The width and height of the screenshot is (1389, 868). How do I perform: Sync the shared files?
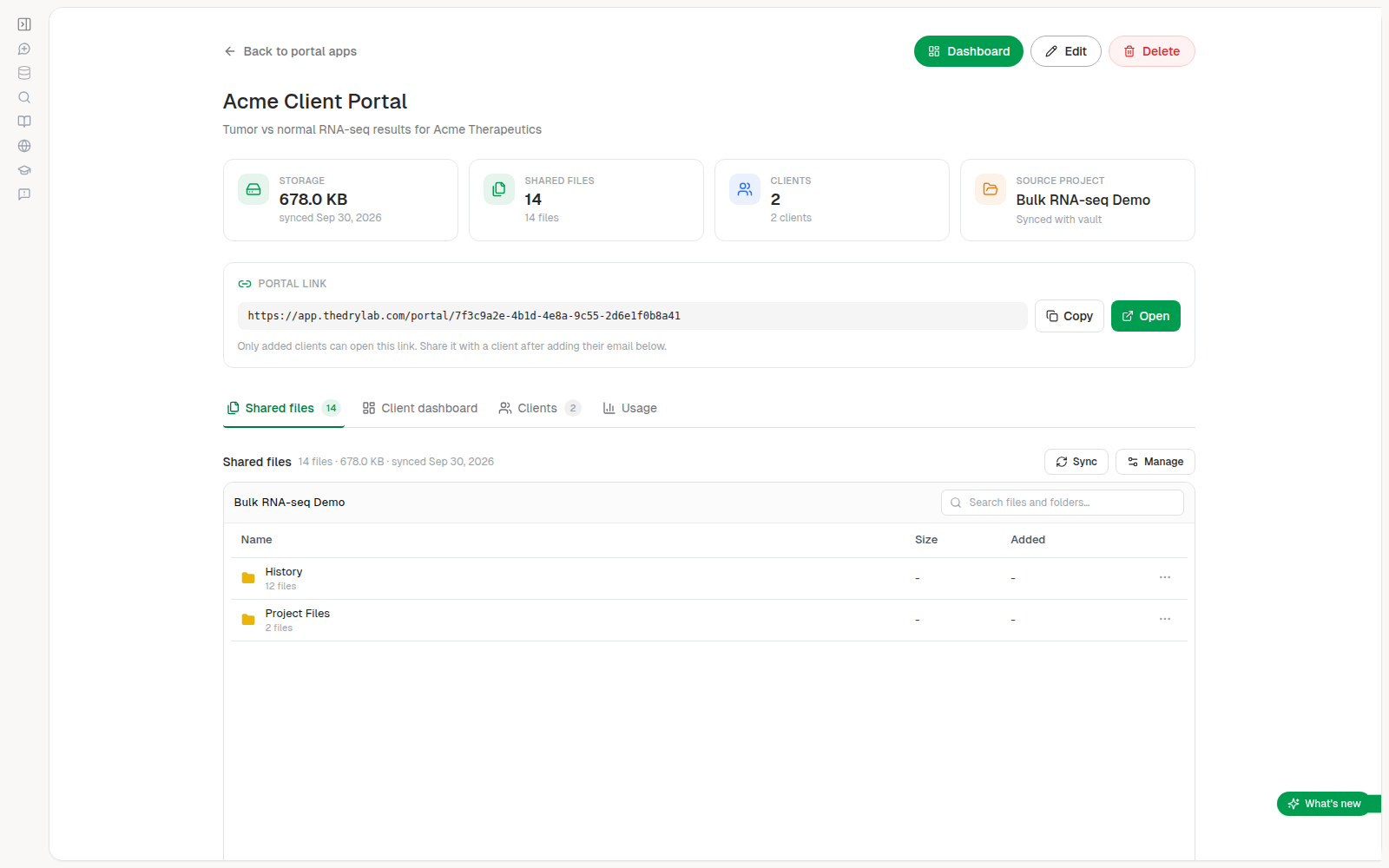click(1076, 462)
